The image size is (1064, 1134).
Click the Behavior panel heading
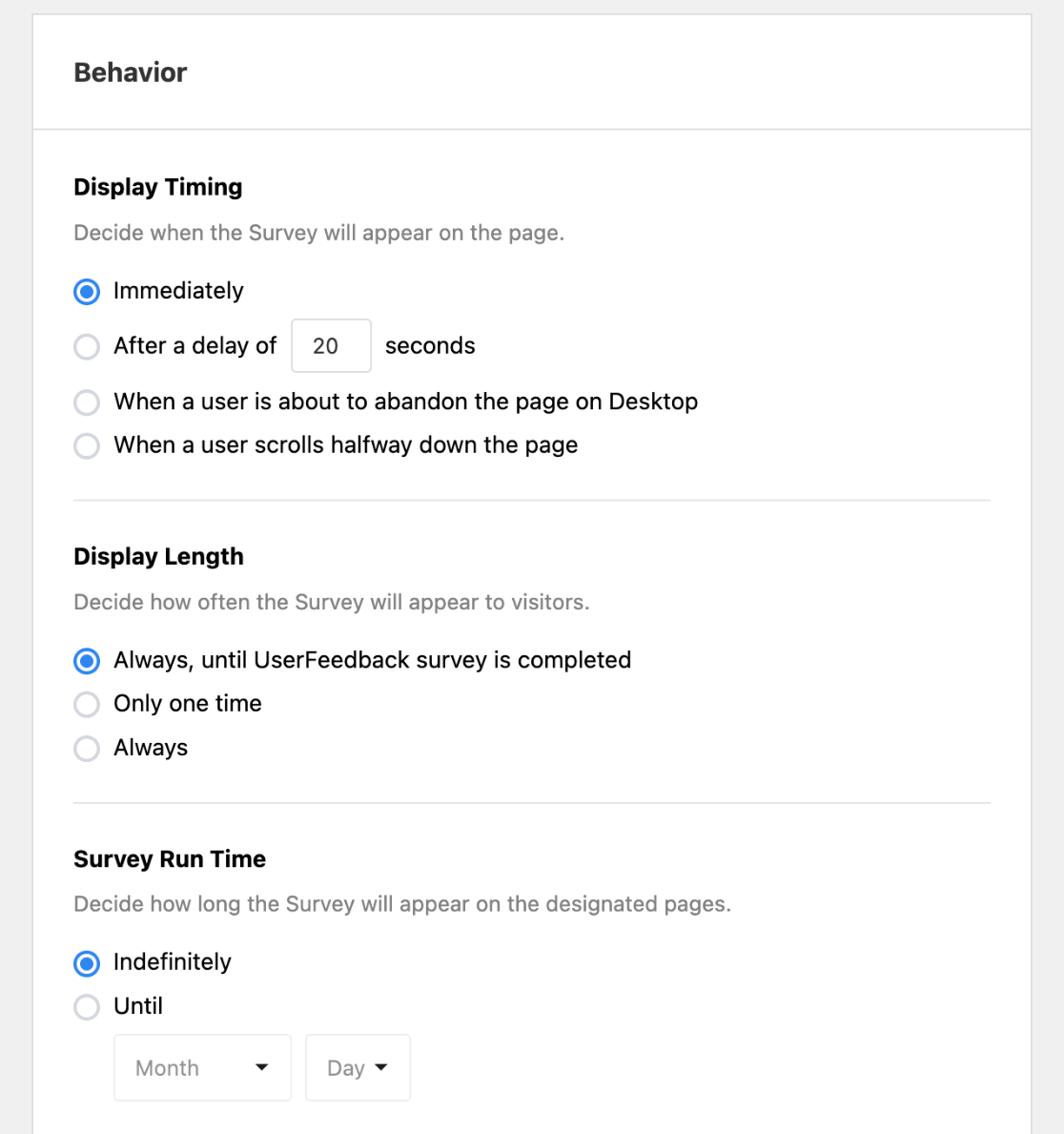click(x=131, y=72)
